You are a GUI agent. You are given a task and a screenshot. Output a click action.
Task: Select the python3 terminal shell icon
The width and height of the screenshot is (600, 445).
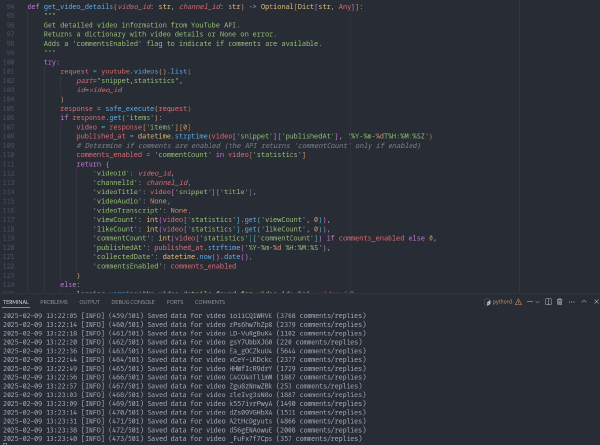point(486,301)
